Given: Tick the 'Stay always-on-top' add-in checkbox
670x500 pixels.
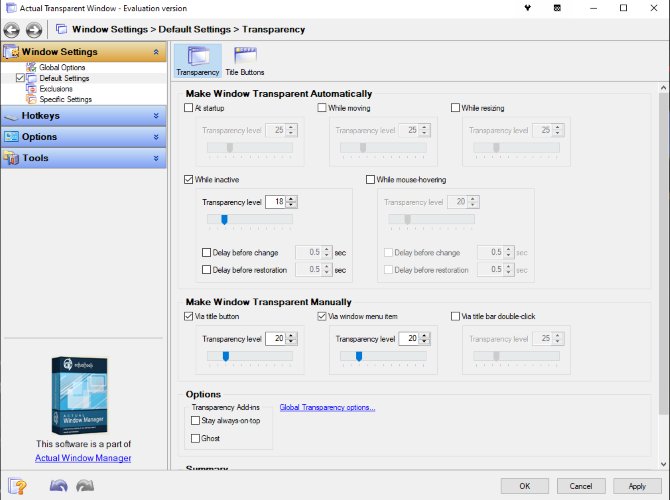Looking at the screenshot, I should coord(195,421).
